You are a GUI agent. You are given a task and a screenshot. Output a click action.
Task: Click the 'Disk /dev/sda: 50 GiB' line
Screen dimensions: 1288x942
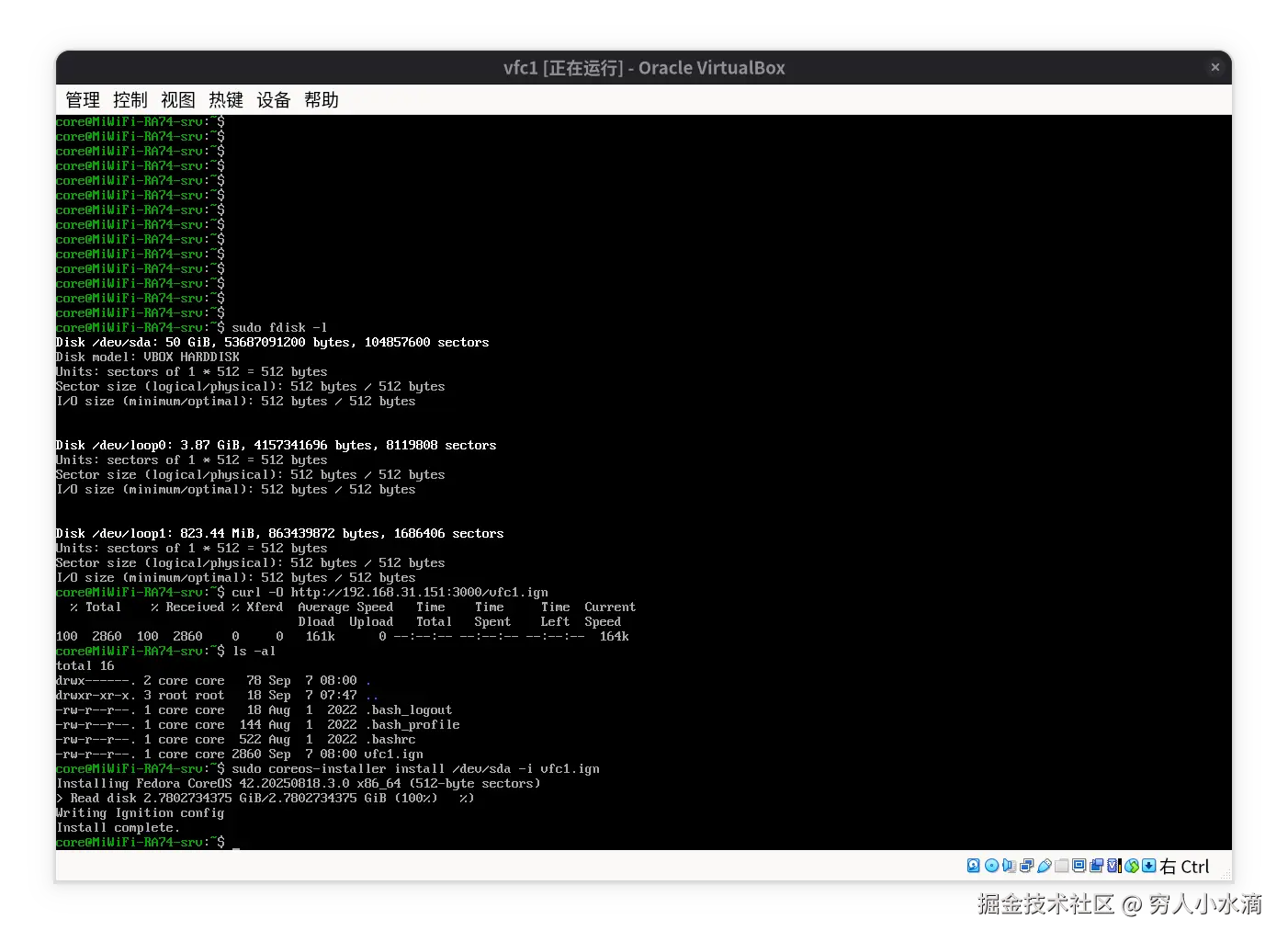(272, 342)
